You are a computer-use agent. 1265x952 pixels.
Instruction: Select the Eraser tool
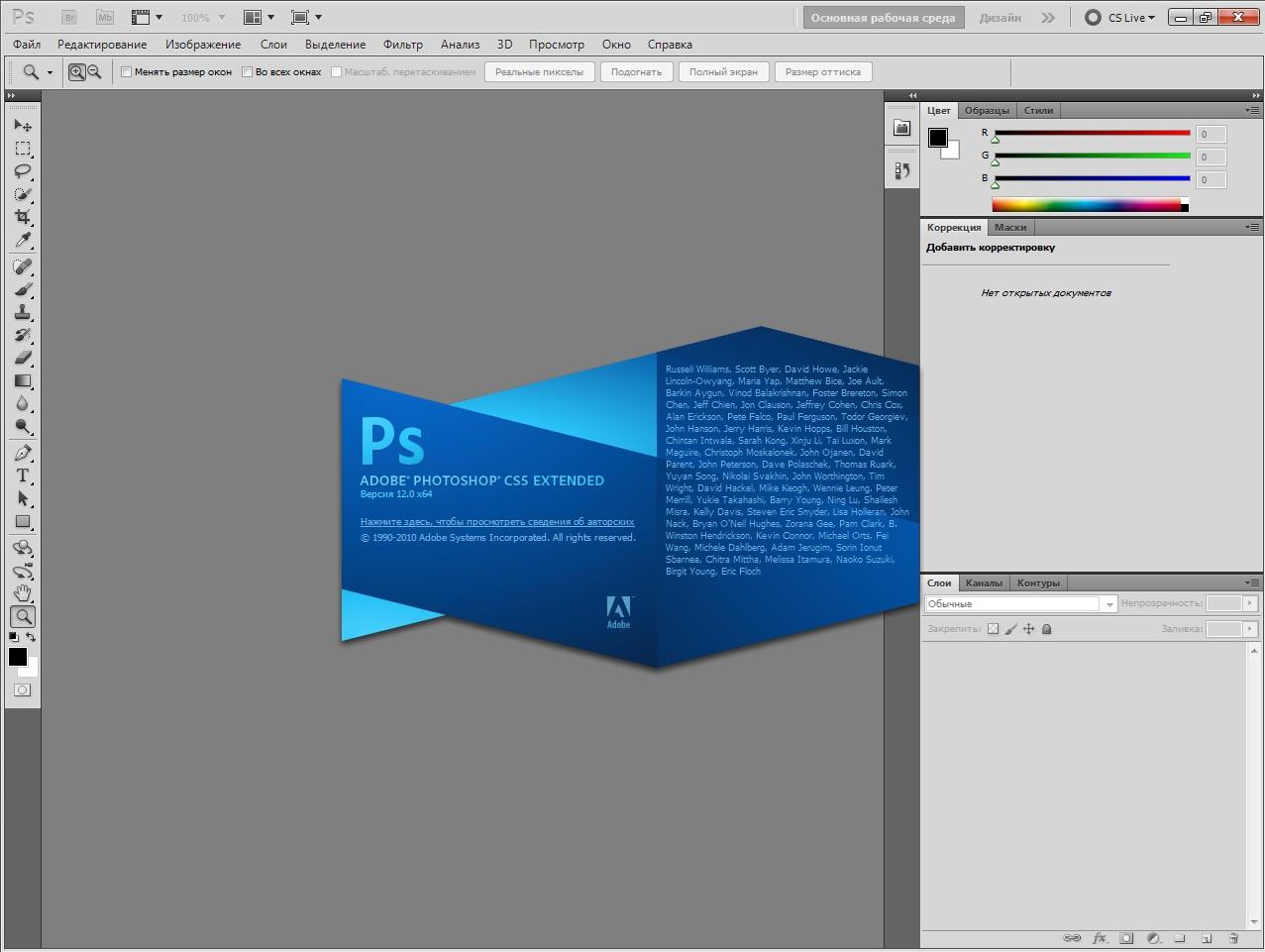[x=23, y=358]
